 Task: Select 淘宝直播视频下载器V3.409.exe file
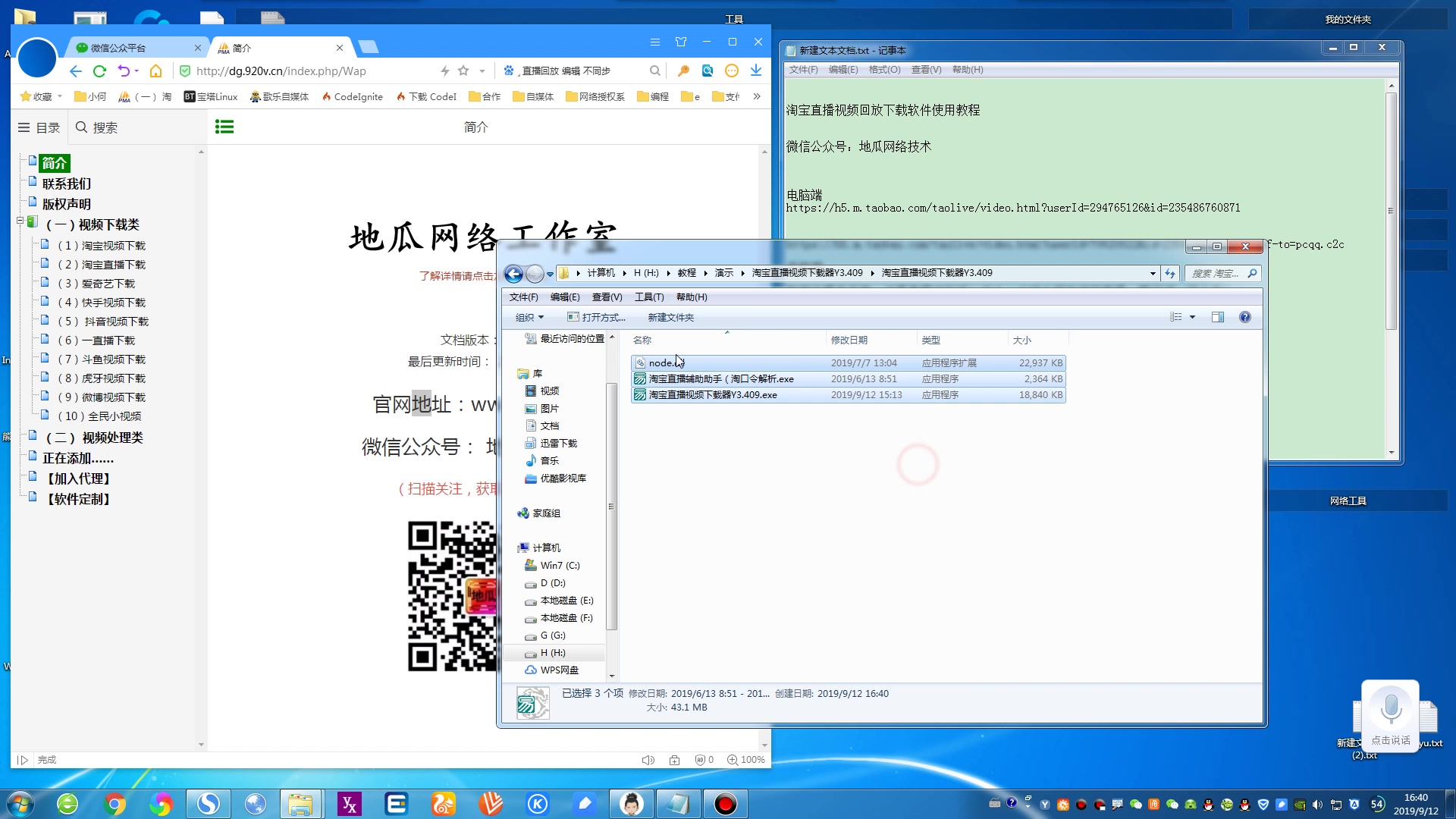(848, 395)
